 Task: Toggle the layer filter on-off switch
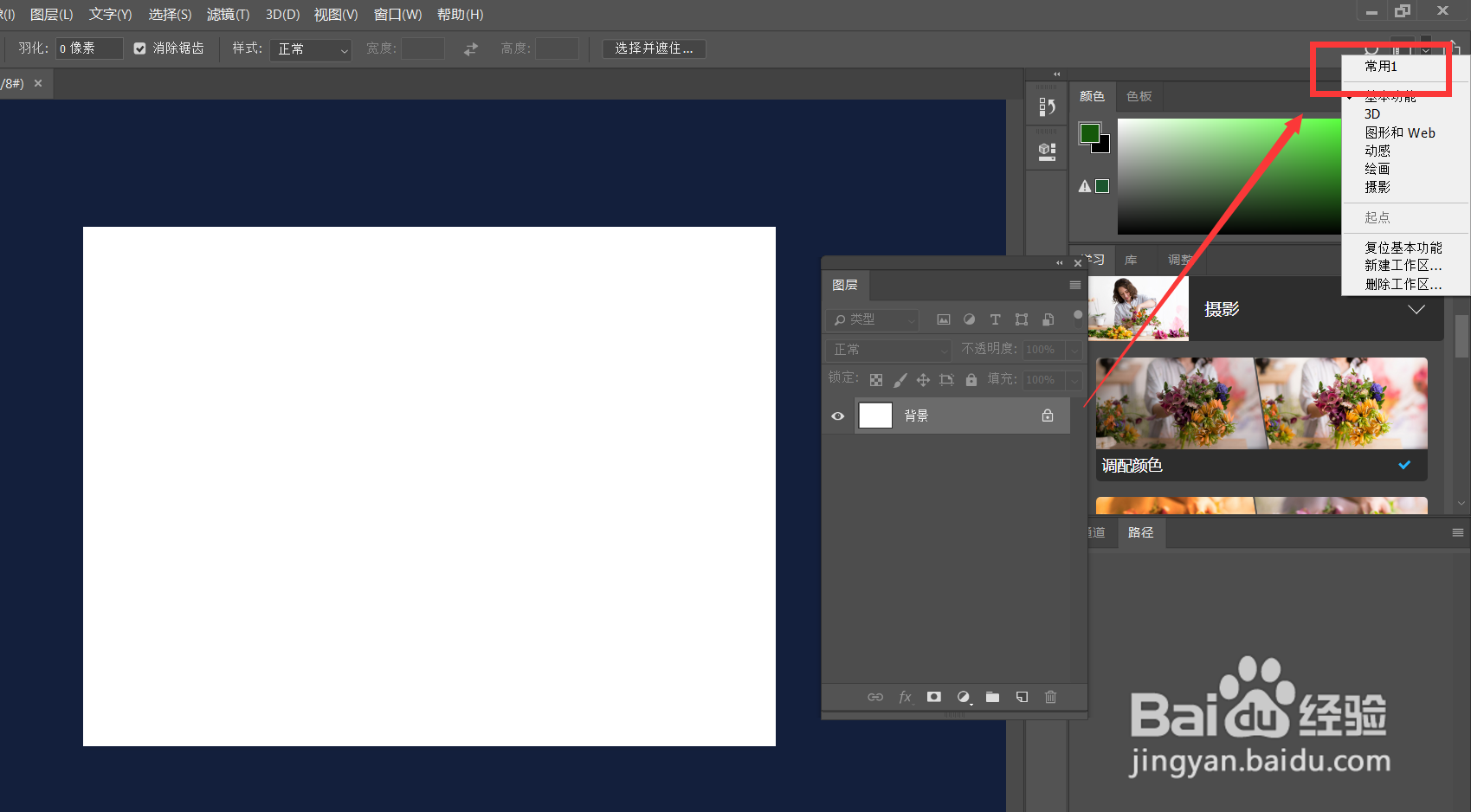point(1078,315)
